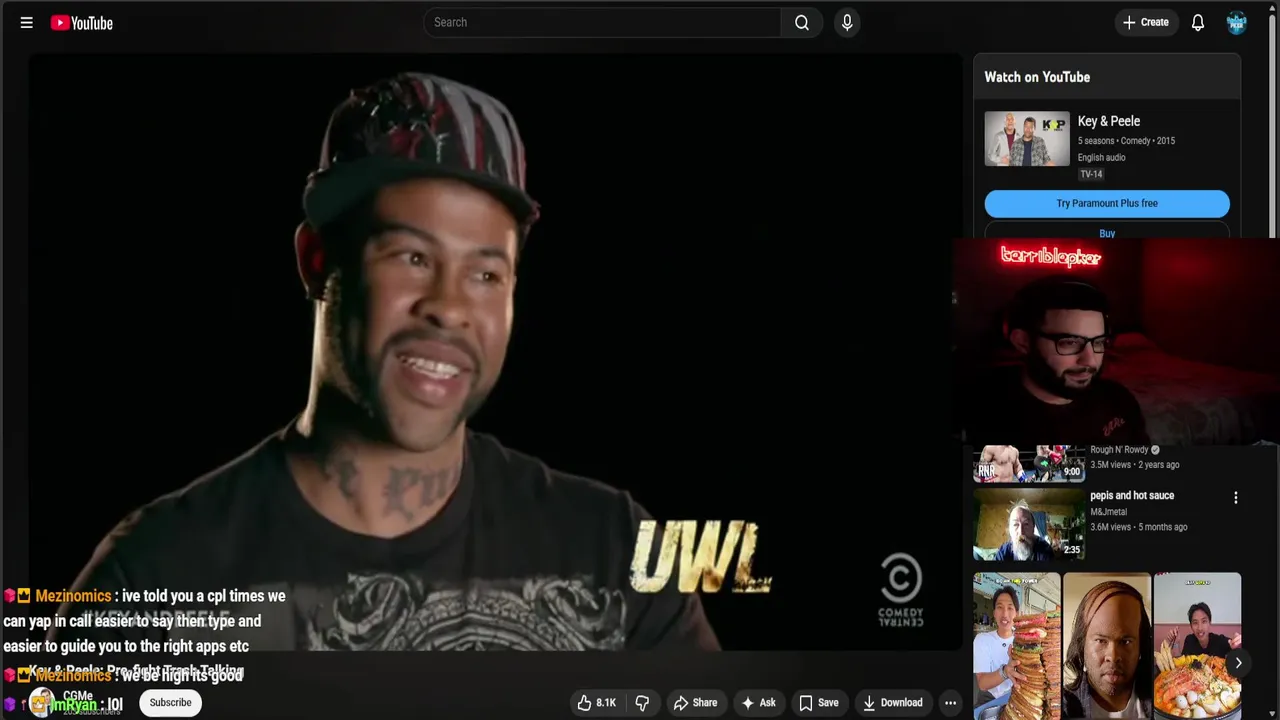Click the TV-14 rating badge
1280x720 pixels.
[1091, 174]
